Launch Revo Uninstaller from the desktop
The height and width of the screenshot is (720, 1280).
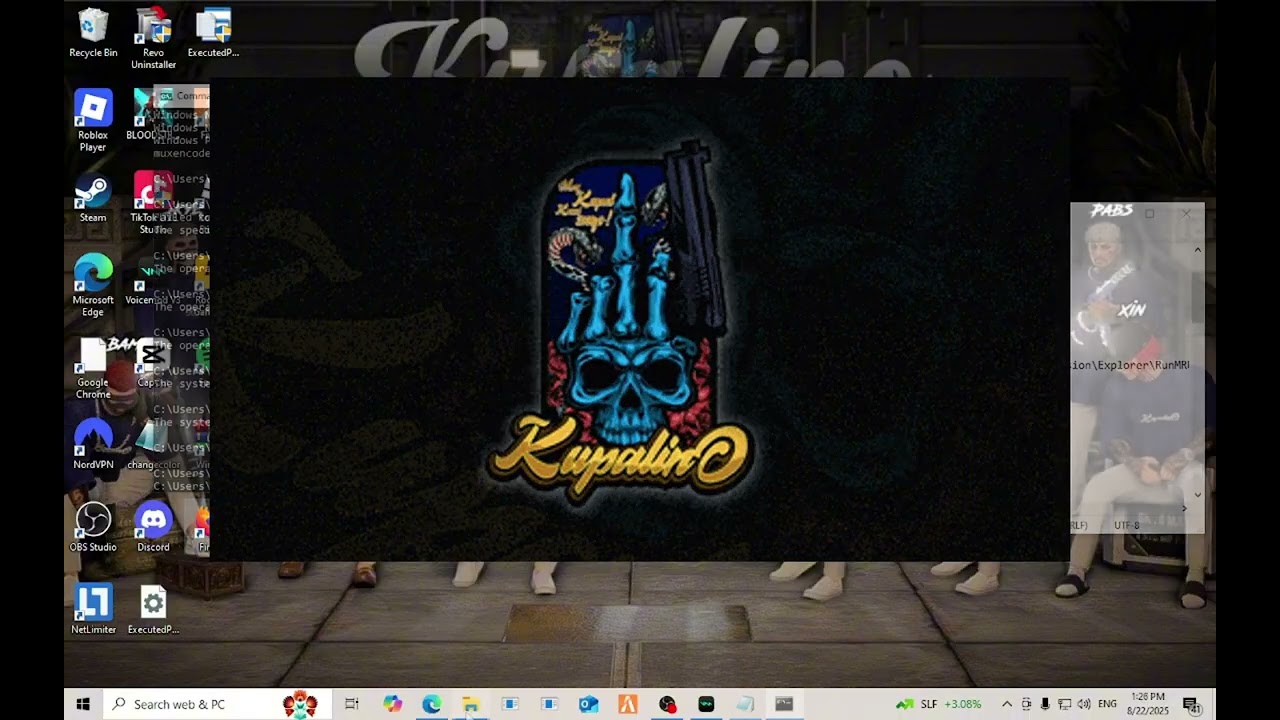[x=153, y=38]
